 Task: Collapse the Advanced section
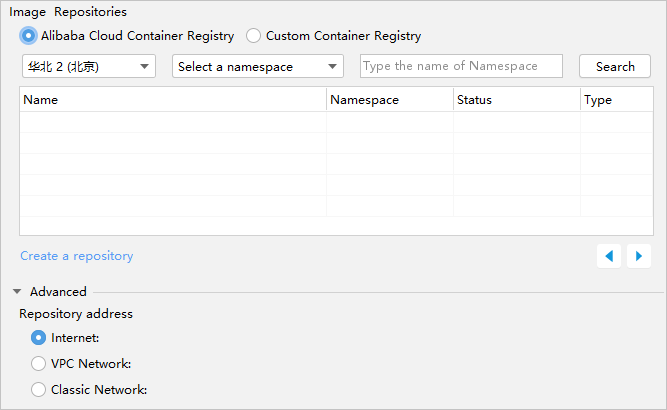[17, 292]
